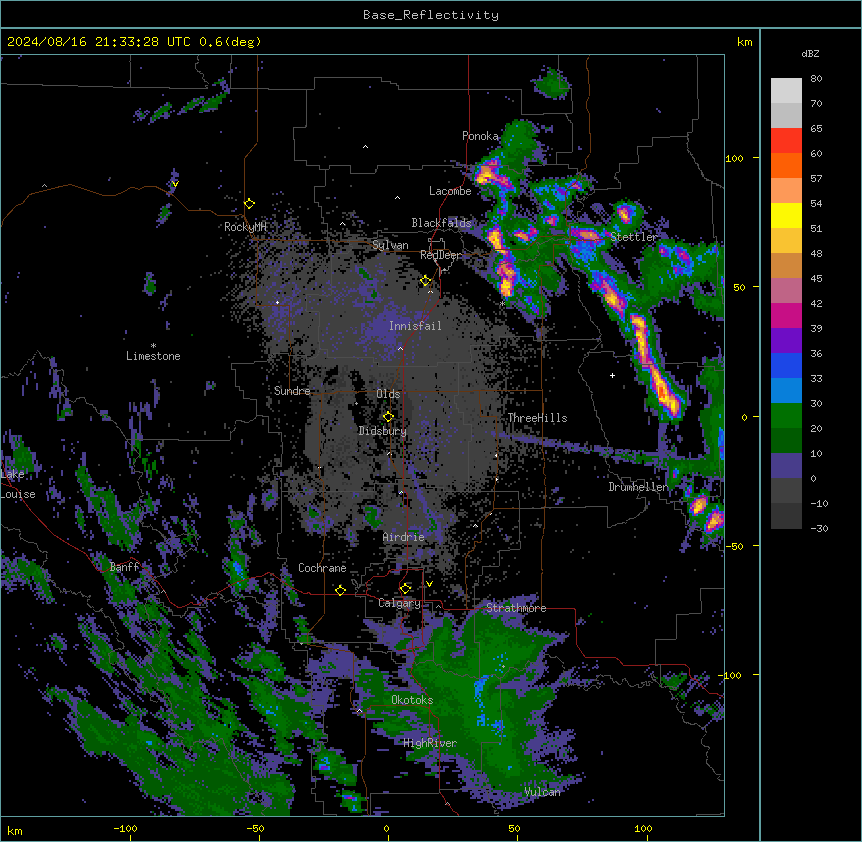
Task: Select the magenta 39-42 dBZ legend swatch
Action: click(786, 315)
